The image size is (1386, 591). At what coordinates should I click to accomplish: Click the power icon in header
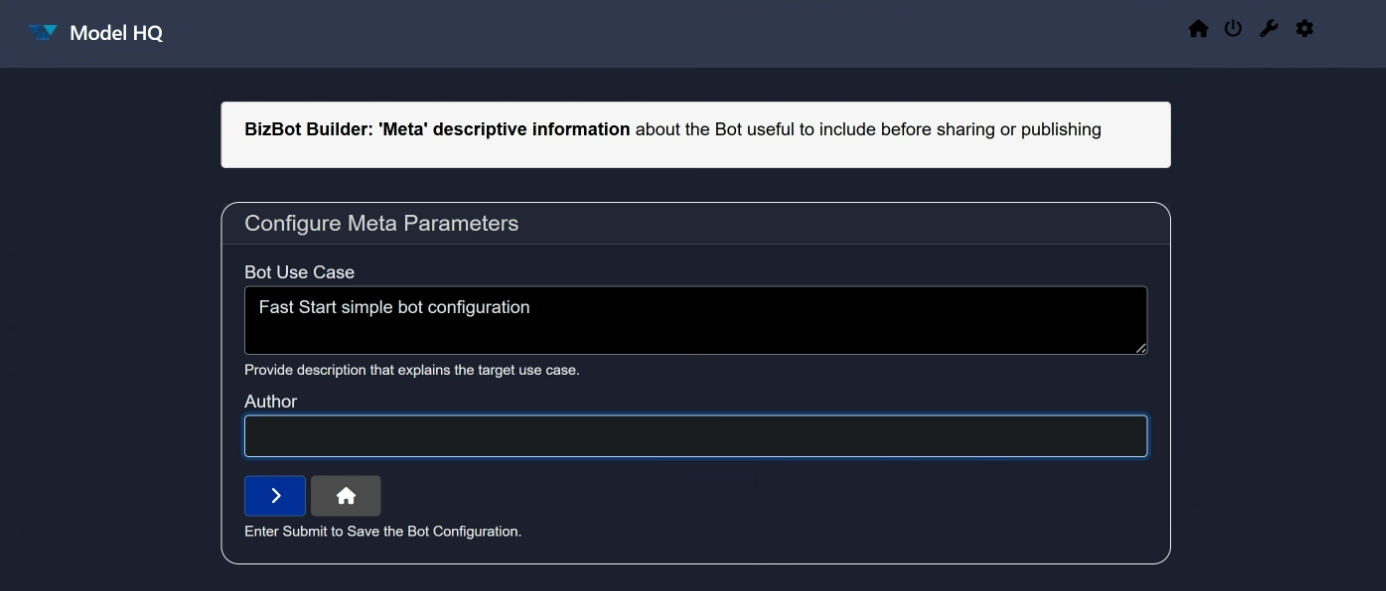1233,29
